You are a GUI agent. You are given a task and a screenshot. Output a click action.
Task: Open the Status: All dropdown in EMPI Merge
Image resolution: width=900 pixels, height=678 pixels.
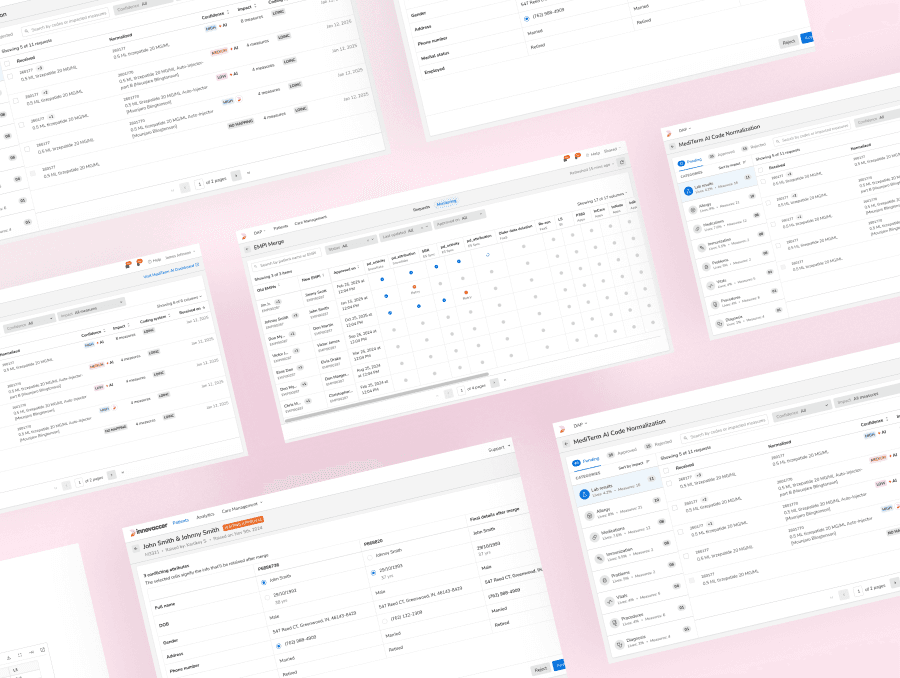click(350, 243)
